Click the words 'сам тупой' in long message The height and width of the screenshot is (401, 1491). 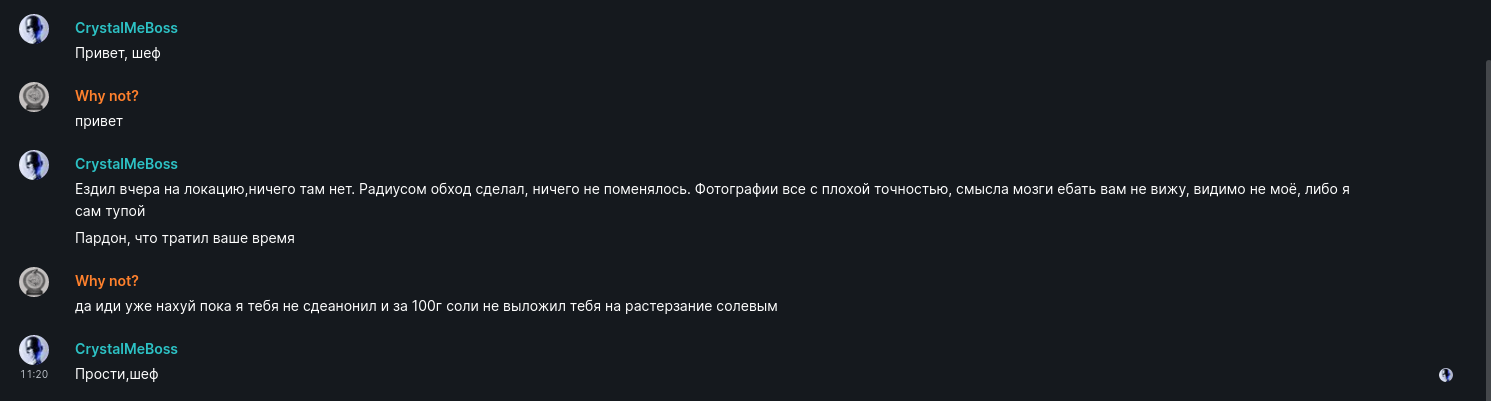tap(110, 212)
